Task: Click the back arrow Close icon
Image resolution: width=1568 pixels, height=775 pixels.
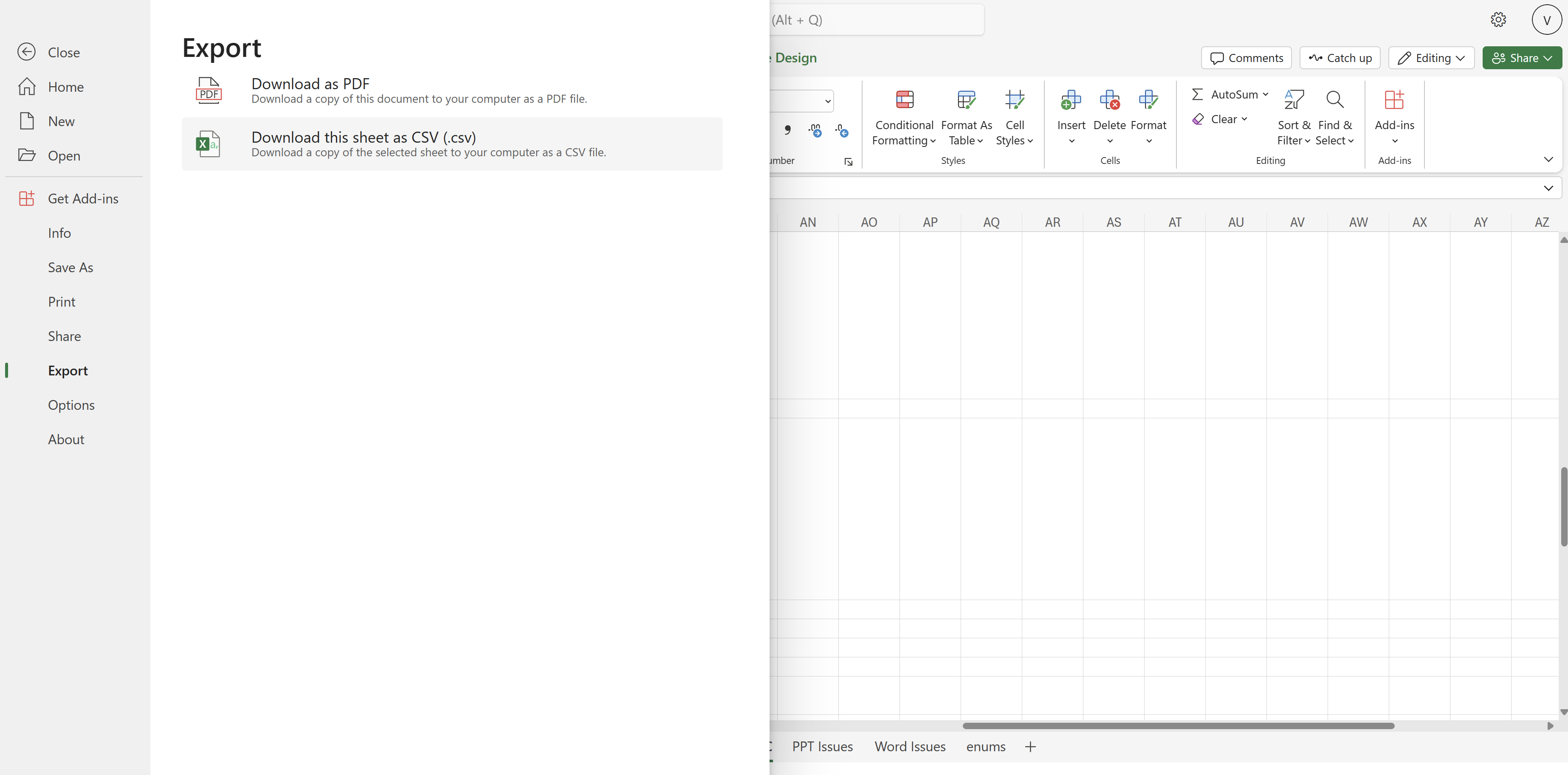Action: pos(27,52)
